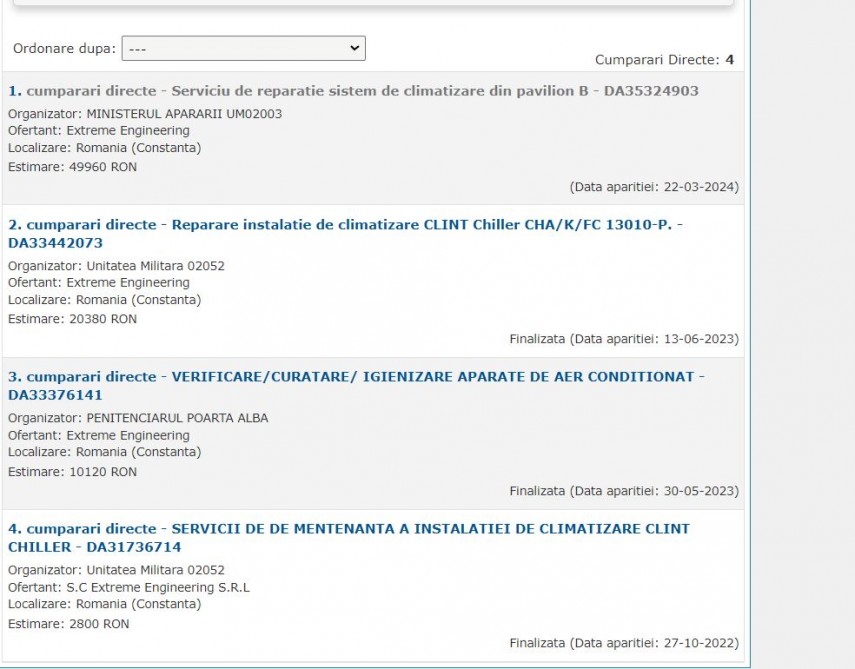Select 'Localizare: Romania (Constanta)' in listing 4
This screenshot has height=669, width=855.
(x=105, y=604)
